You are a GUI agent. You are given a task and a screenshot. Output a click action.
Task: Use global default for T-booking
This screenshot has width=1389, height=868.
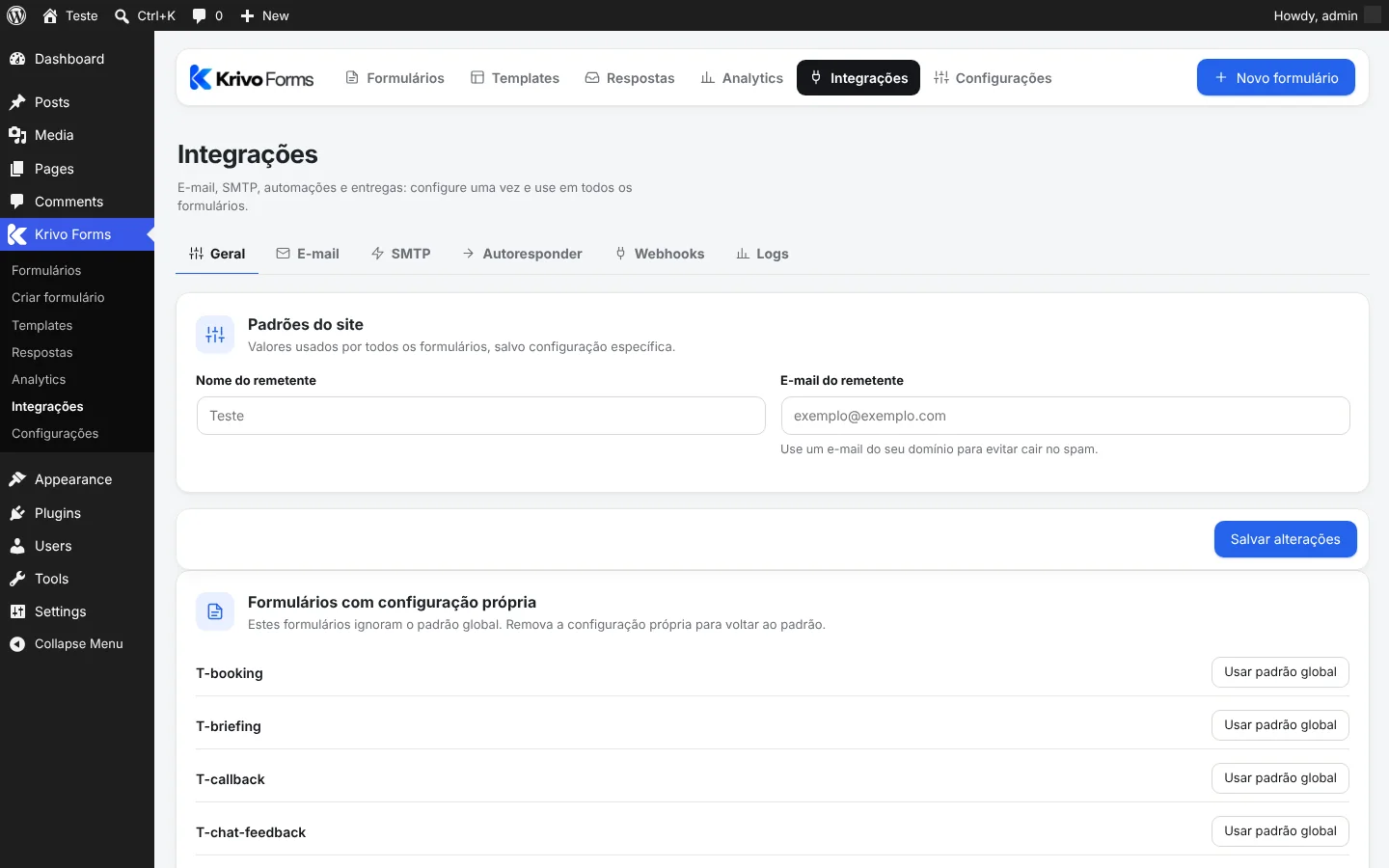[1280, 672]
